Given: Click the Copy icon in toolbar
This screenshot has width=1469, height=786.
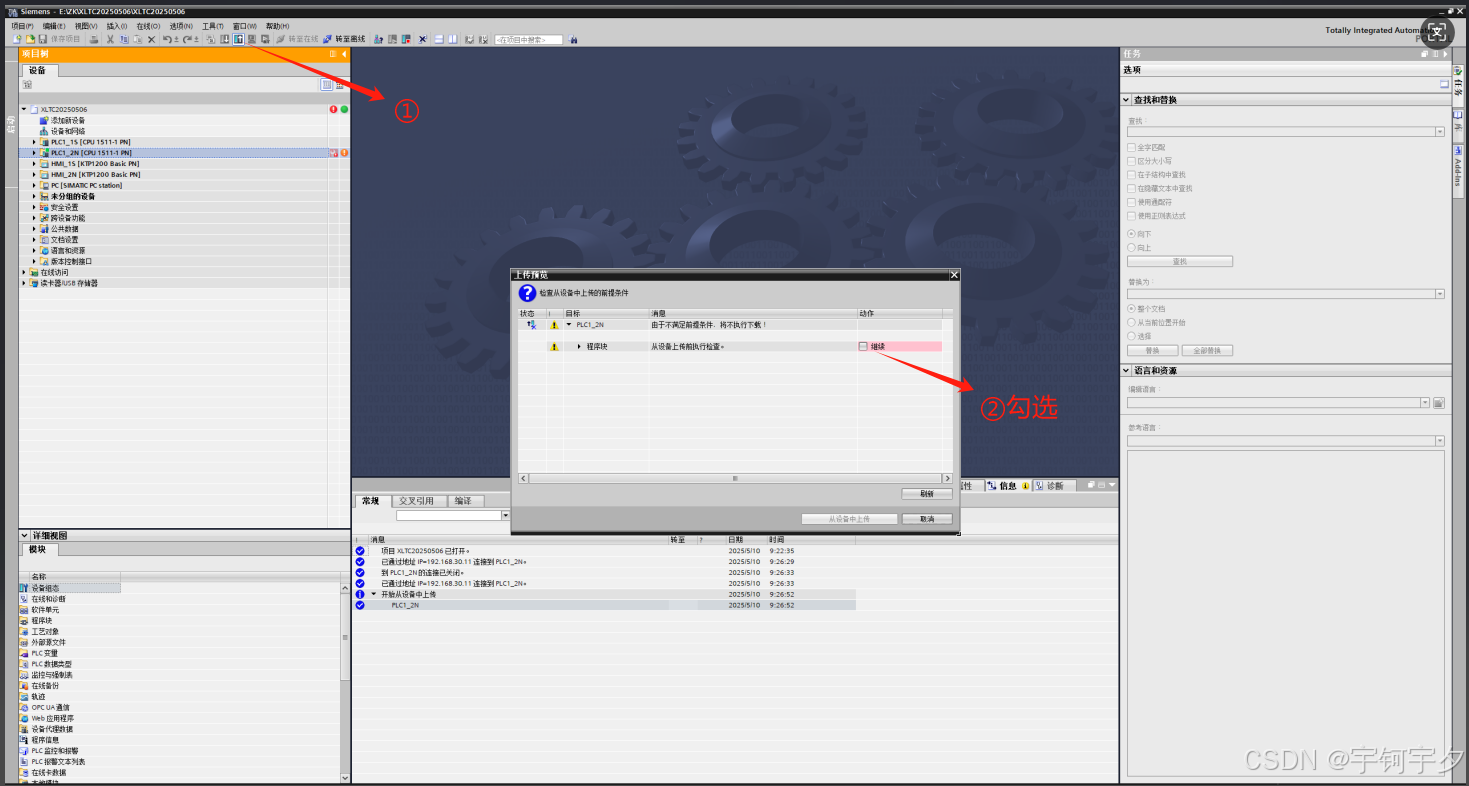Looking at the screenshot, I should (x=124, y=39).
